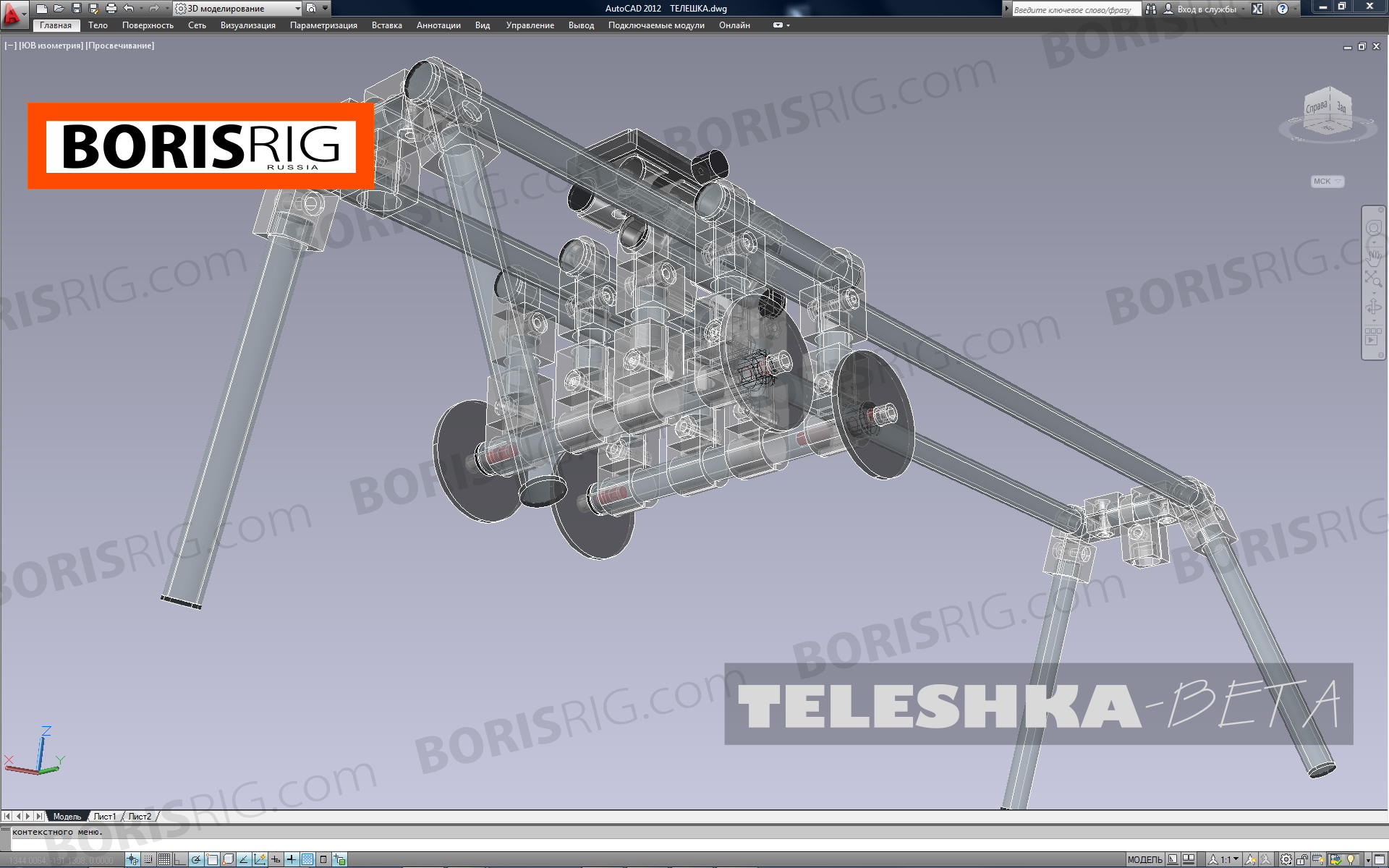Image resolution: width=1389 pixels, height=868 pixels.
Task: Click the Zoom extents icon in navigation bar
Action: click(x=1373, y=279)
